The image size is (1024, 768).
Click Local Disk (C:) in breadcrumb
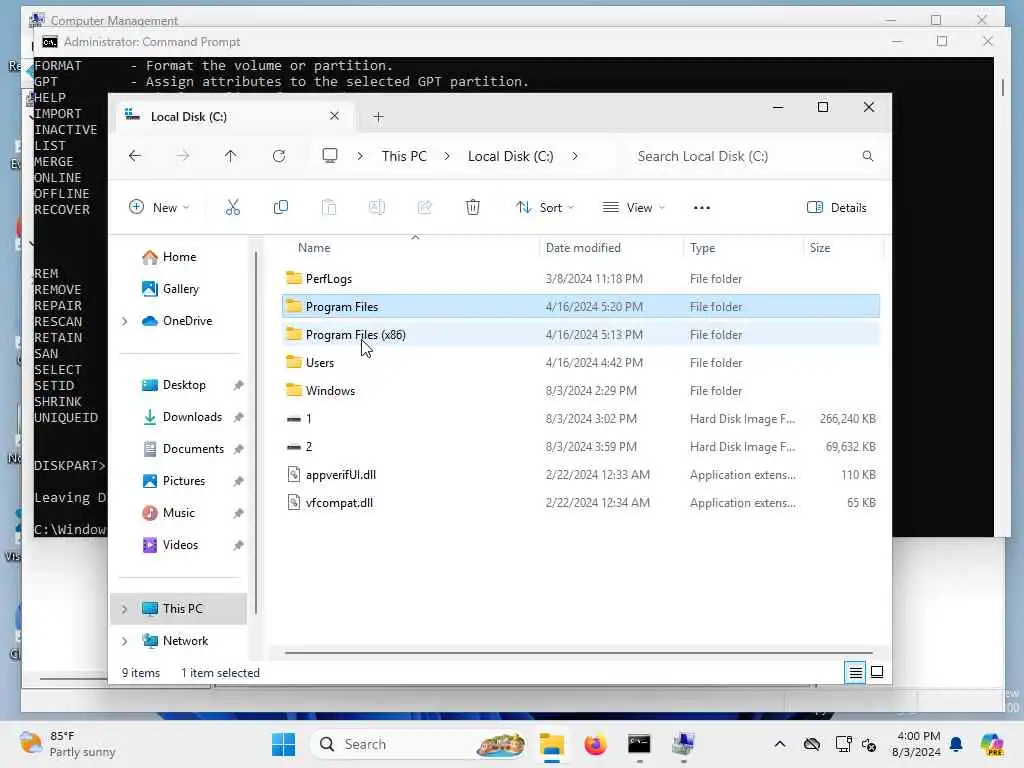coord(511,156)
